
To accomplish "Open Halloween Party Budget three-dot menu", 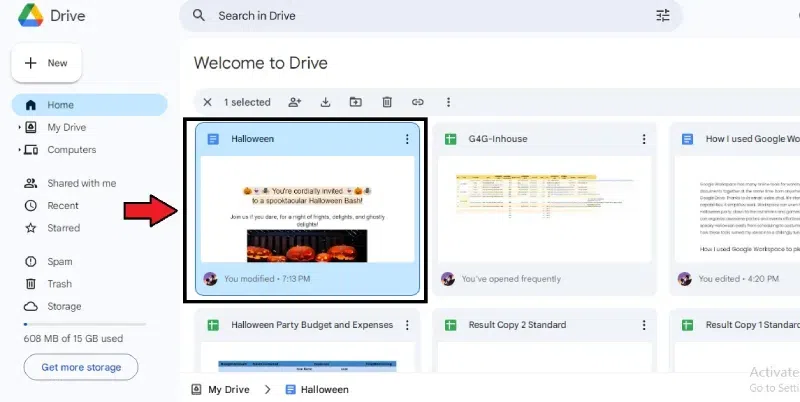I will point(407,325).
